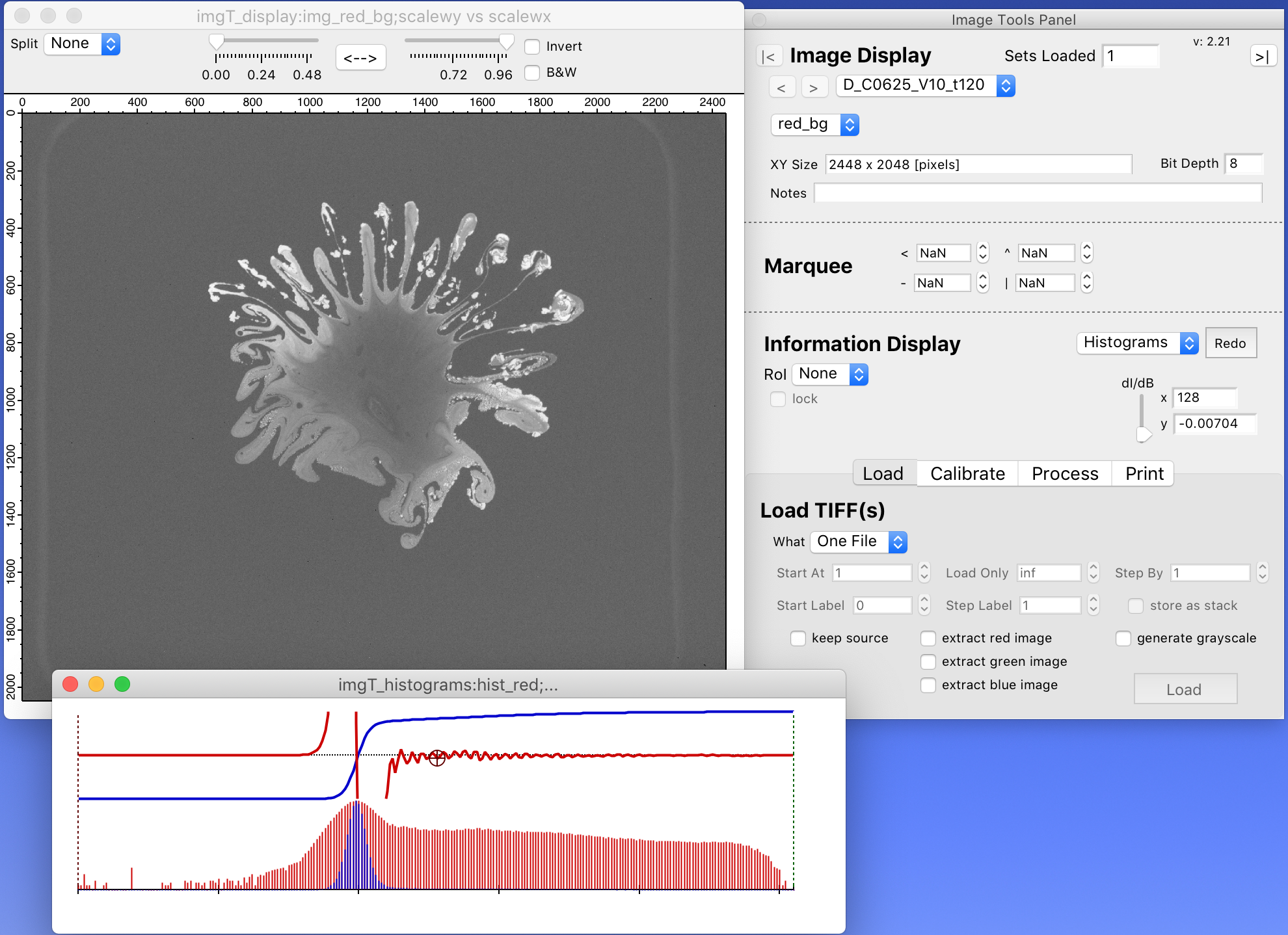Switch to the Calibrate tab
The width and height of the screenshot is (1288, 935).
[x=967, y=473]
